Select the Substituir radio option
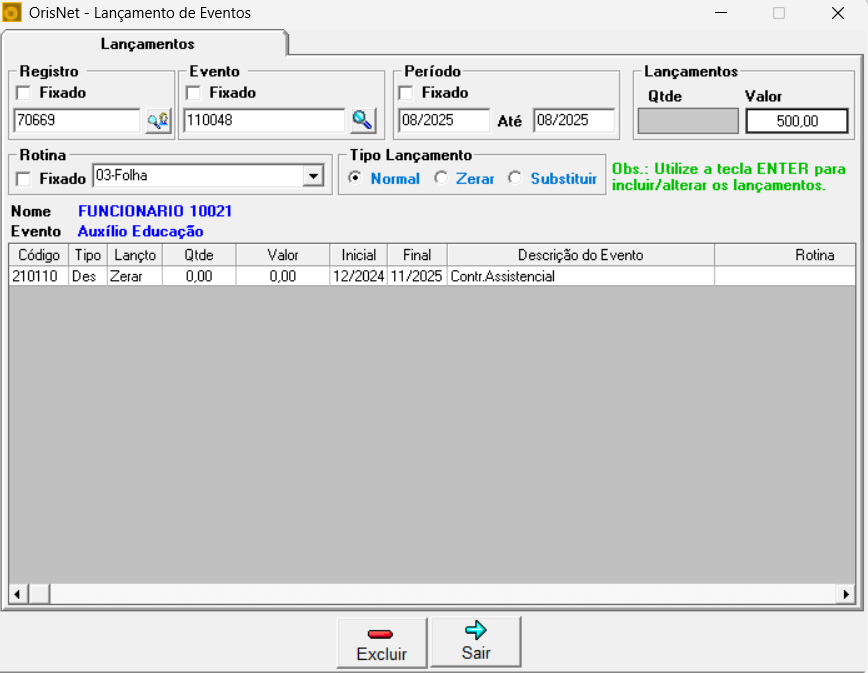Screen dimensions: 868x673 [x=515, y=178]
